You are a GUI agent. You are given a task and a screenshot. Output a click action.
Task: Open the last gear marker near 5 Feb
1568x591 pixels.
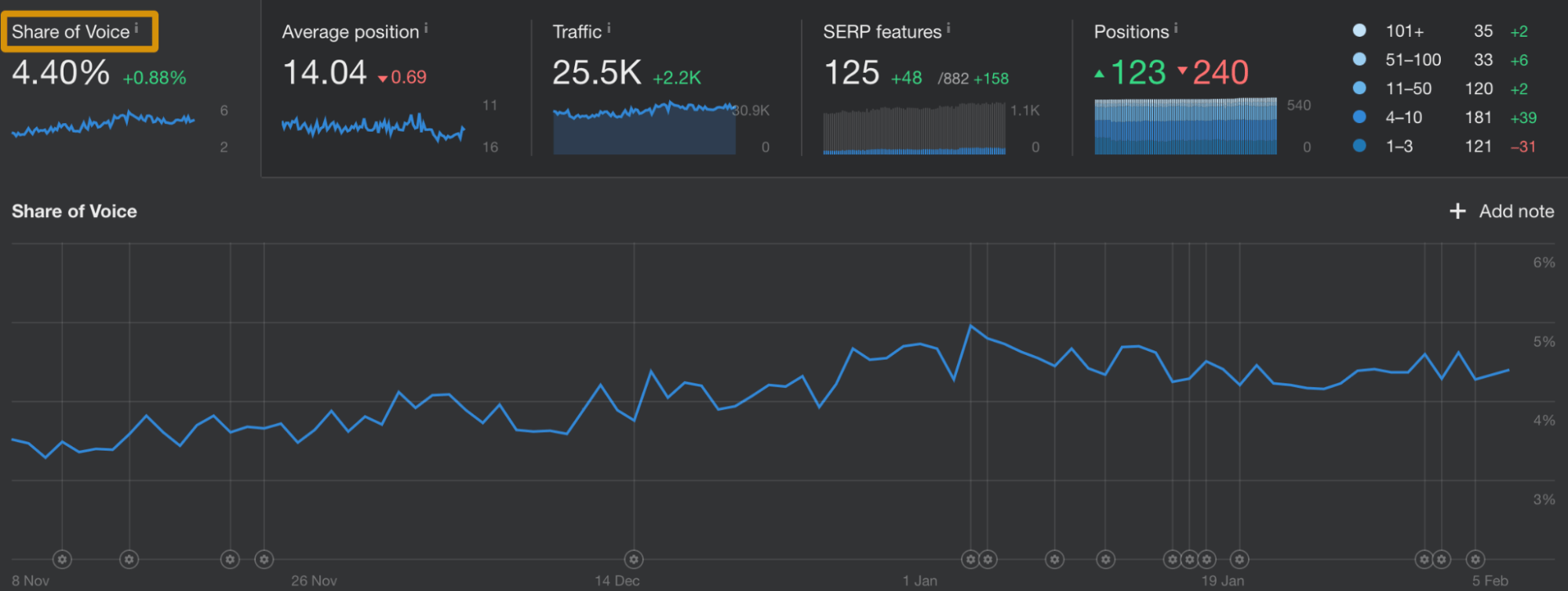pos(1475,559)
